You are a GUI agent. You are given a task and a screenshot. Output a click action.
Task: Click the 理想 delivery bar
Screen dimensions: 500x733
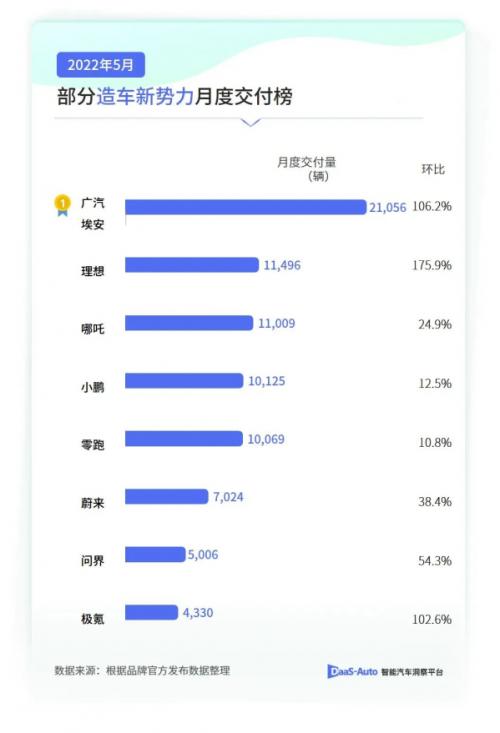(192, 265)
